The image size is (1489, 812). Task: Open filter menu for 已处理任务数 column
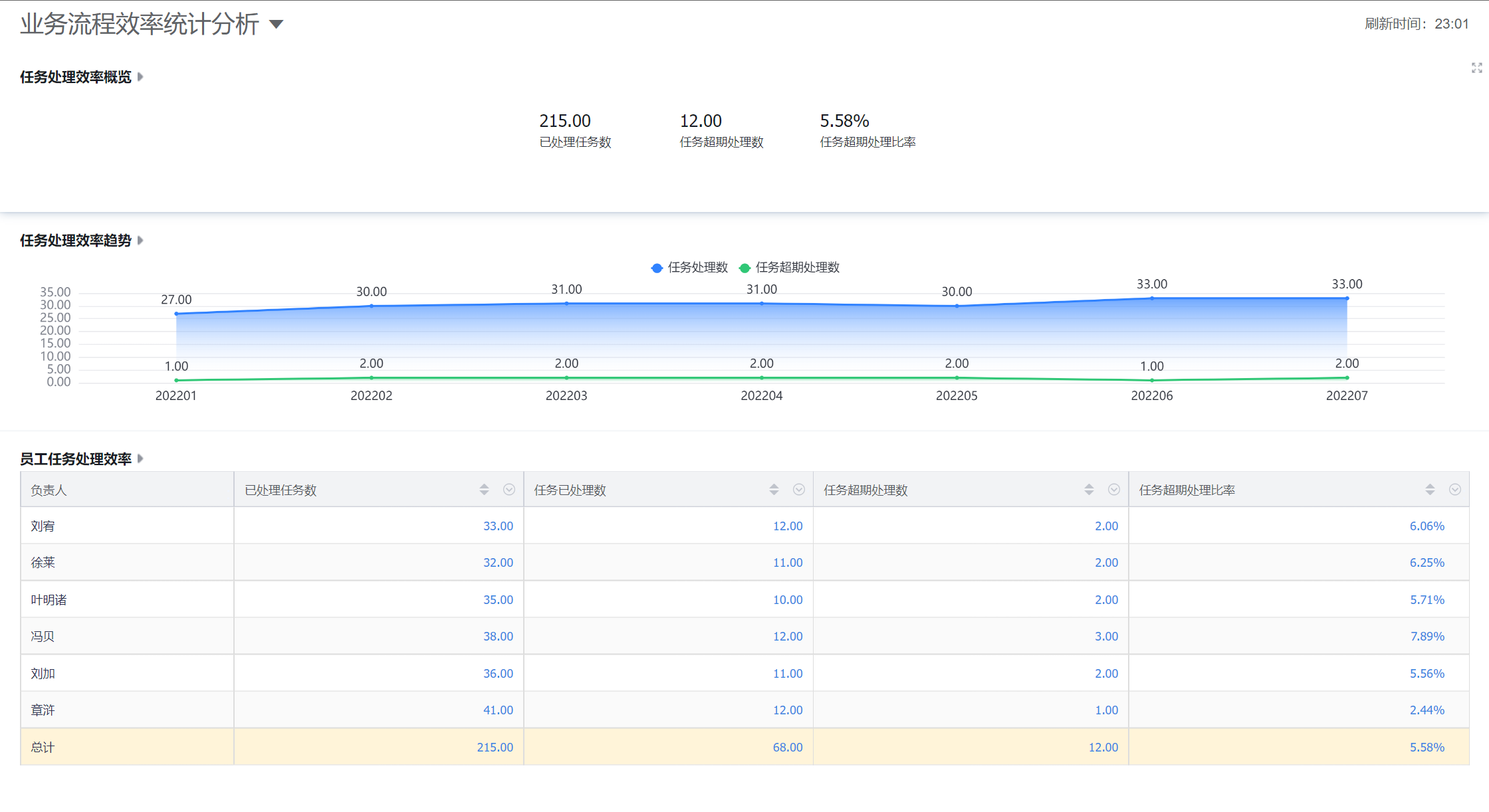click(x=509, y=490)
